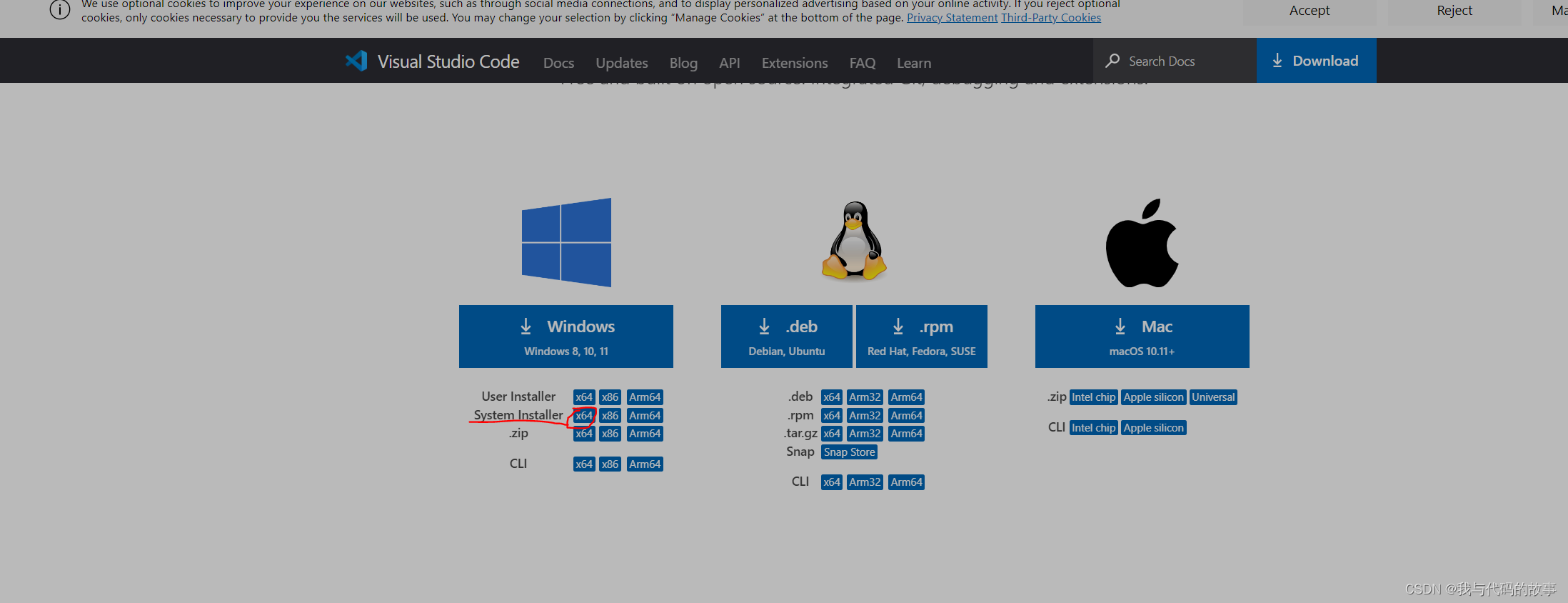Select Linux .rpm Arm32 download
The width and height of the screenshot is (1568, 603).
865,416
